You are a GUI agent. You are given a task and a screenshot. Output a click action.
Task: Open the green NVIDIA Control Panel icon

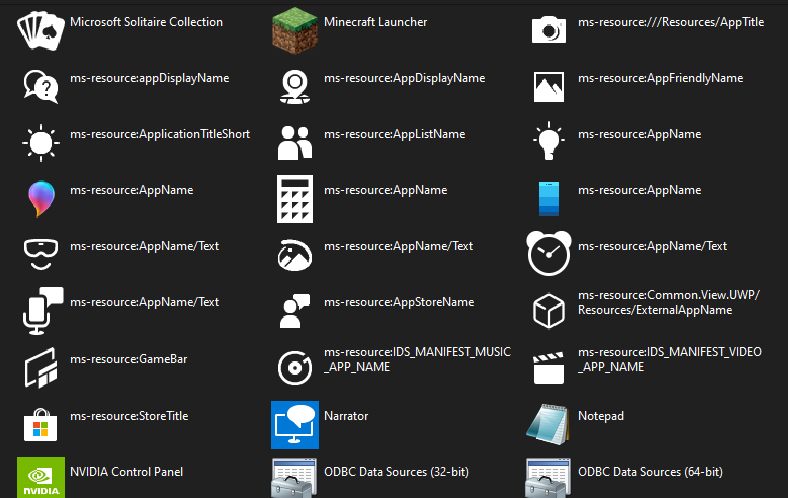coord(41,477)
